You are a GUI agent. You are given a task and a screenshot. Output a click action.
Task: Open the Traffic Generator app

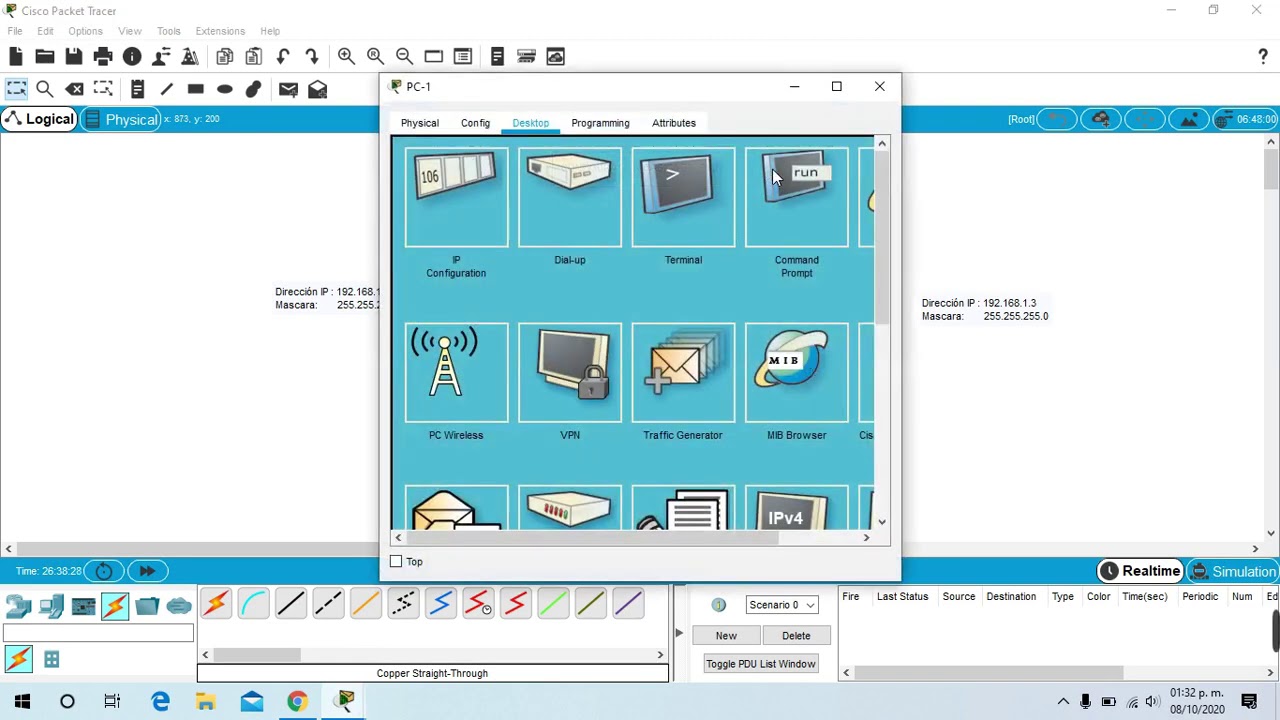[683, 372]
